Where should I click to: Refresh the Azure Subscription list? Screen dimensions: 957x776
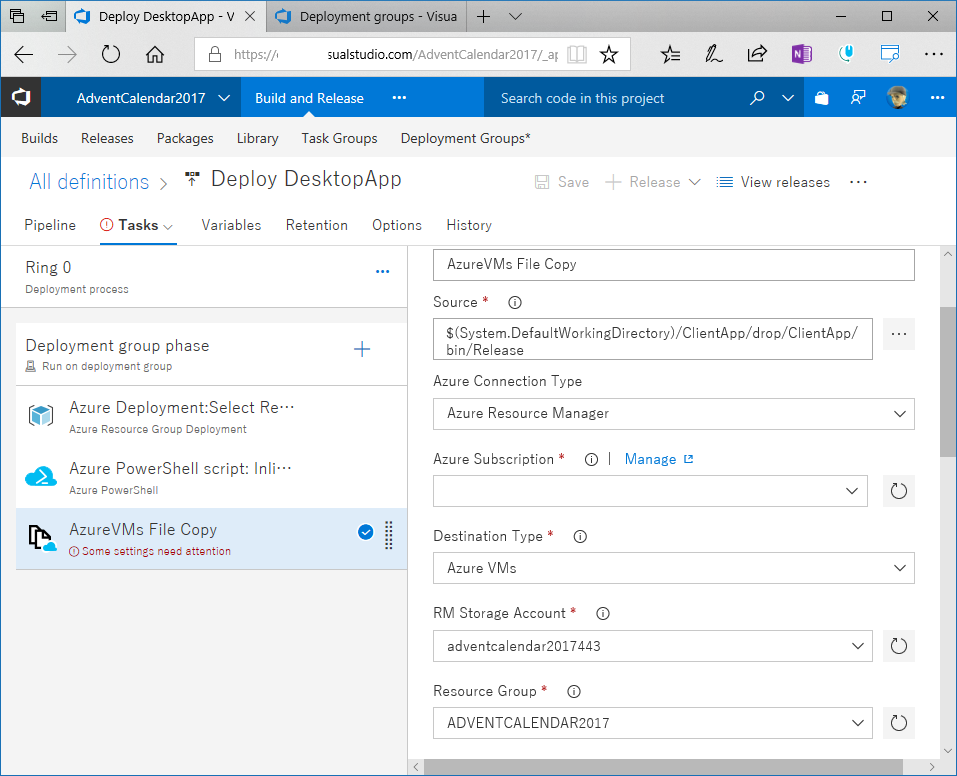click(x=898, y=491)
